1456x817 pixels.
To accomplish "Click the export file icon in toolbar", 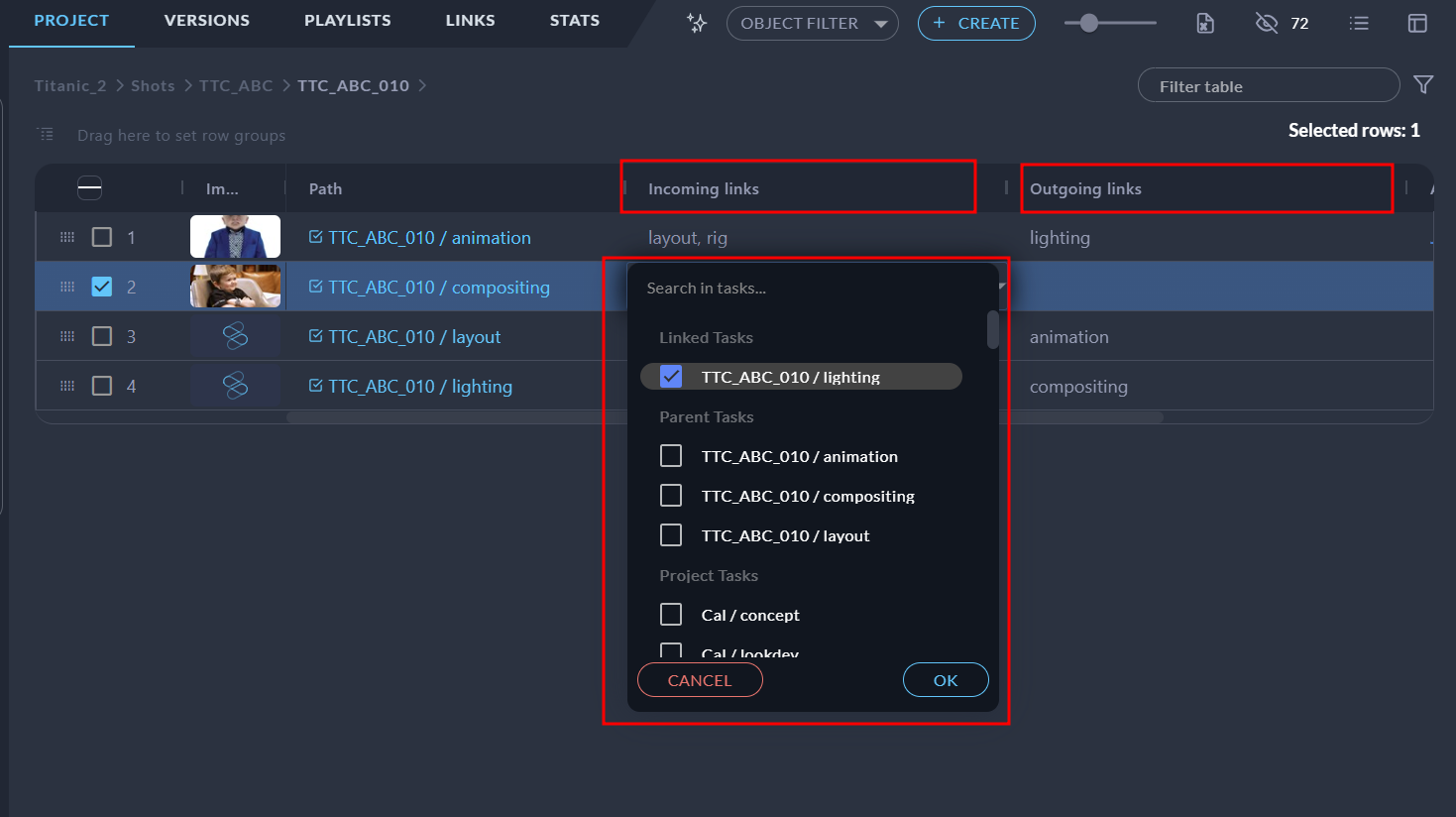I will (1204, 24).
